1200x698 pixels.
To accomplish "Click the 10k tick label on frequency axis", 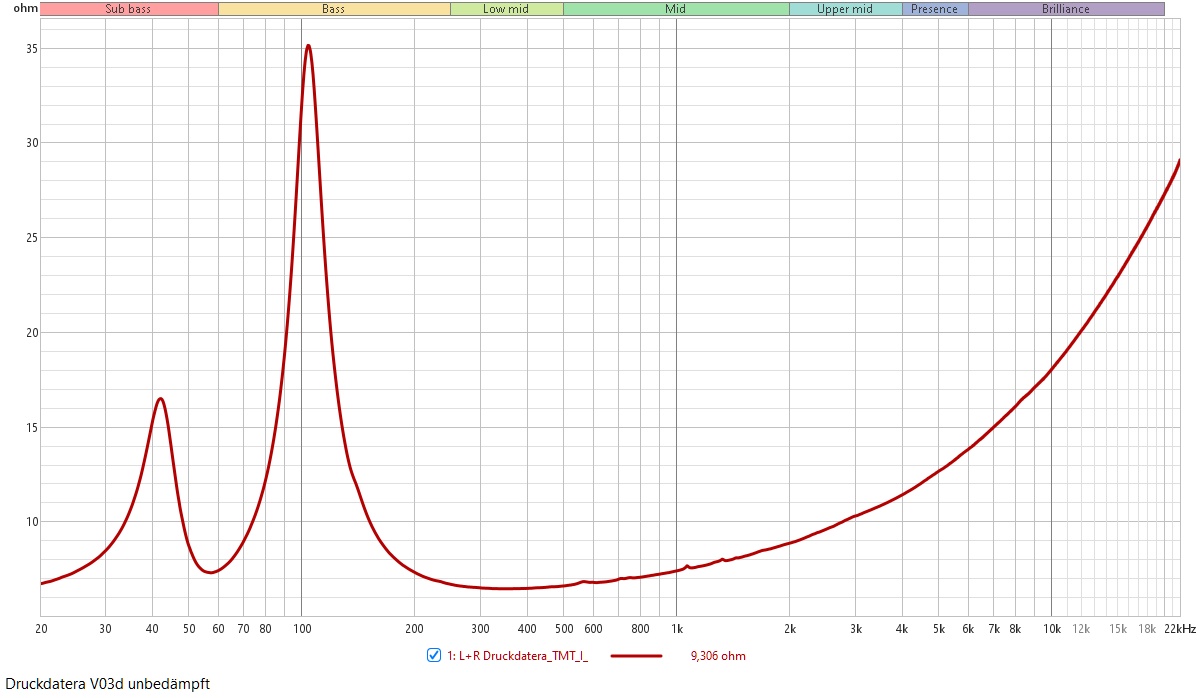I will 1051,629.
